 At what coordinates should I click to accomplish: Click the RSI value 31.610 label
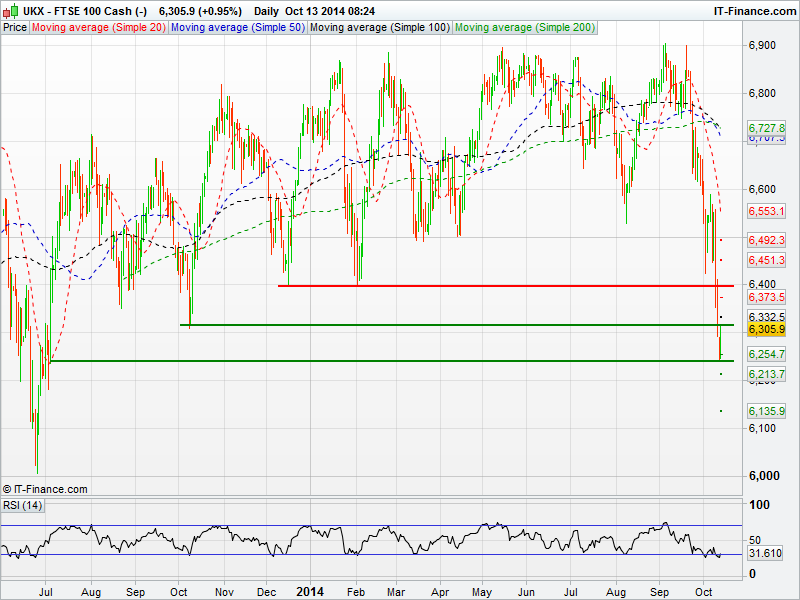(765, 553)
